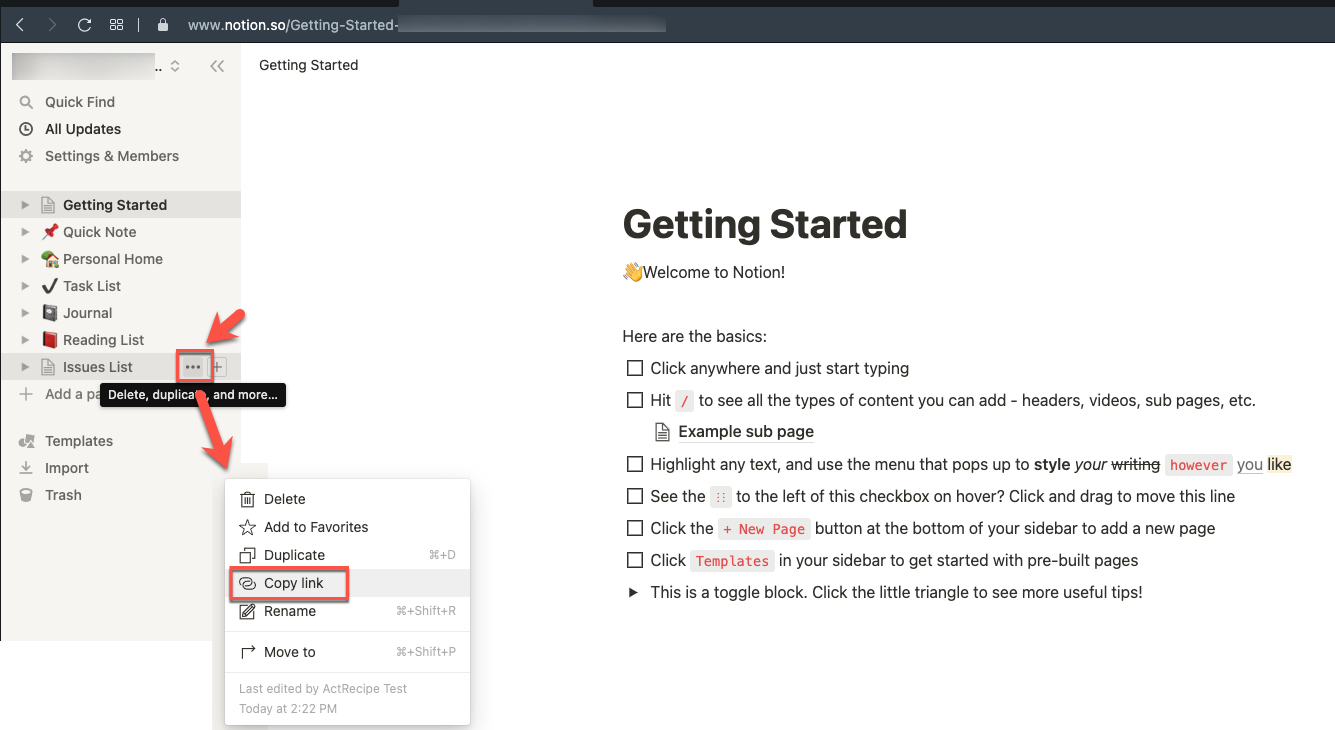Click the Settings & Members gear icon
Screen dimensions: 1335x730
[x=27, y=156]
